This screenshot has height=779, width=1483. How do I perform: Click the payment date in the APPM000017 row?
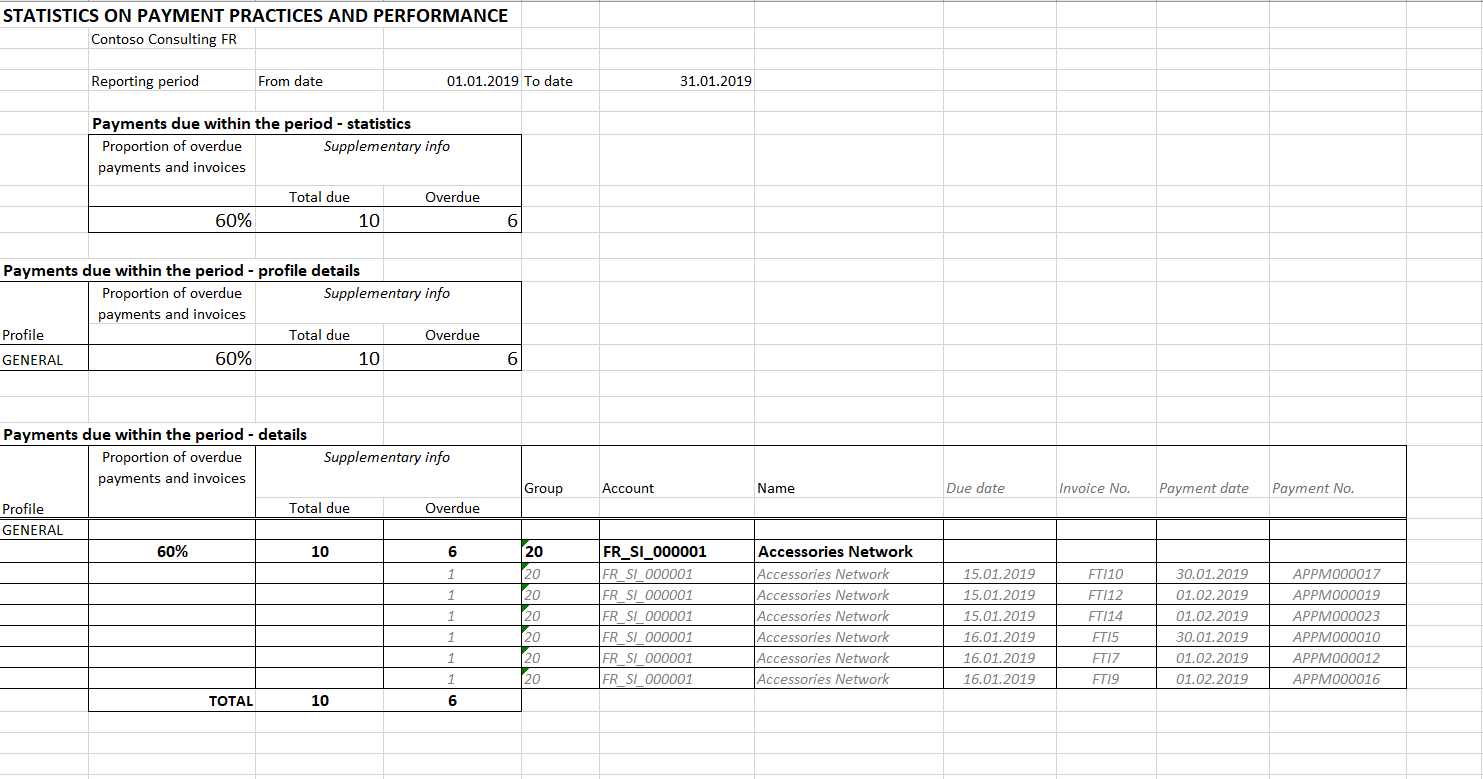1212,574
